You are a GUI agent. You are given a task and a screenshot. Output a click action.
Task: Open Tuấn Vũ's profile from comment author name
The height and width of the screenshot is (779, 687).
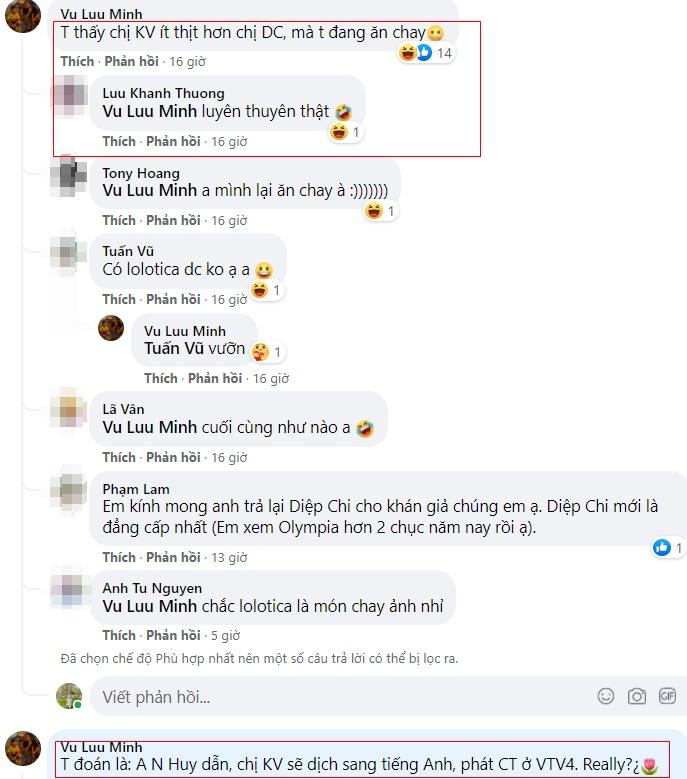point(128,251)
